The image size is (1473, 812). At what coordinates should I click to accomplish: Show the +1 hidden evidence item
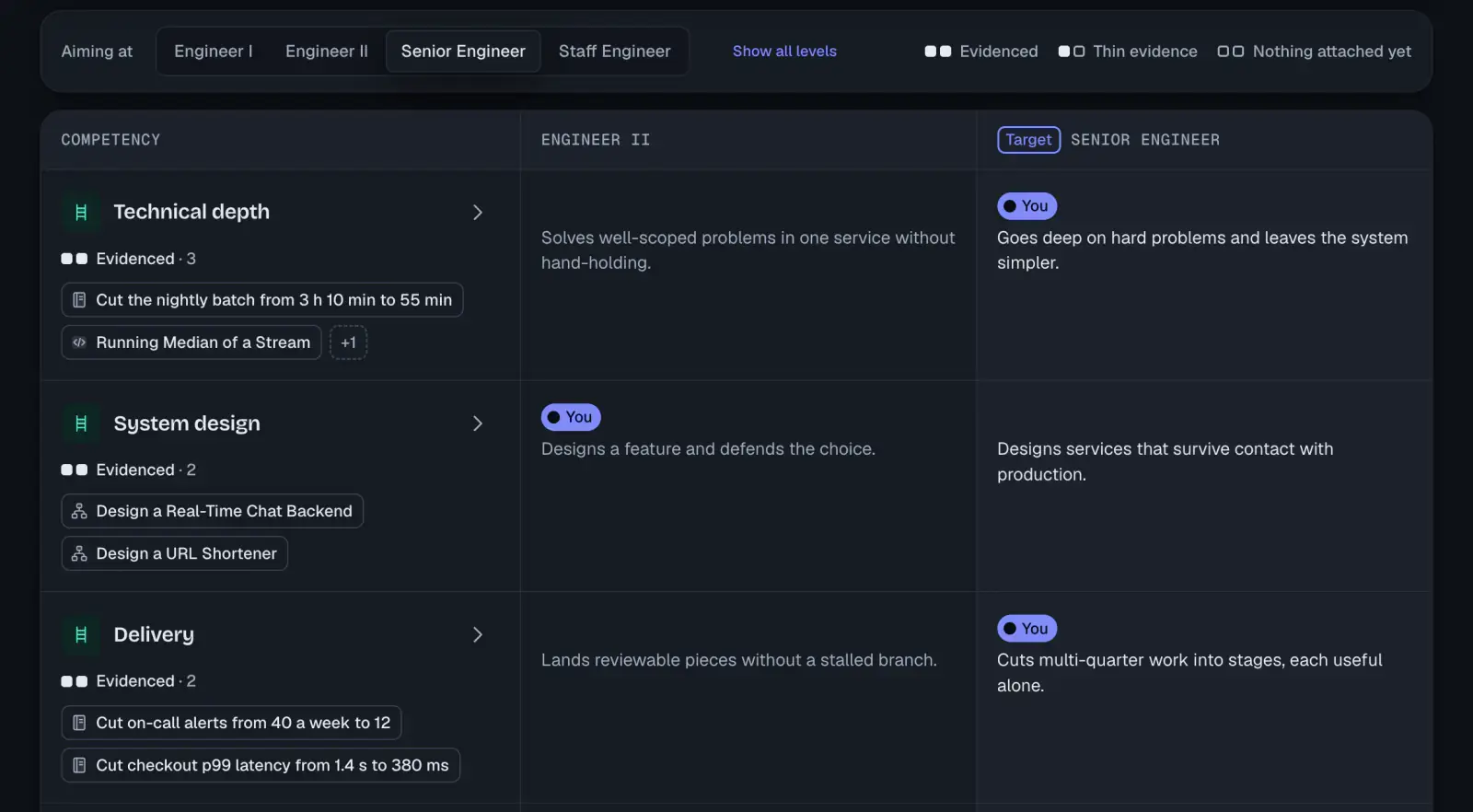[348, 342]
